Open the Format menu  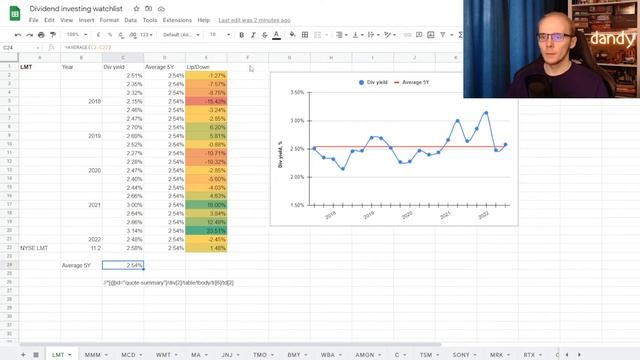[109, 20]
